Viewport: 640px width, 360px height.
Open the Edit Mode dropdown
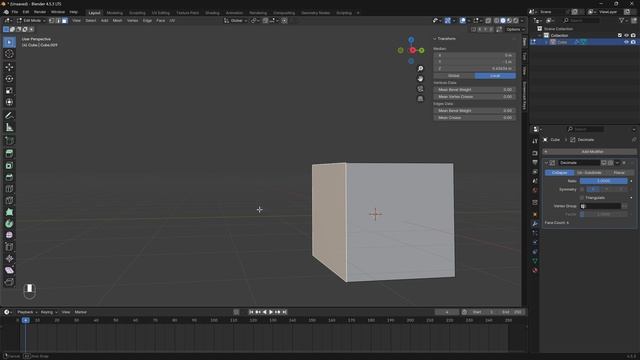click(31, 20)
